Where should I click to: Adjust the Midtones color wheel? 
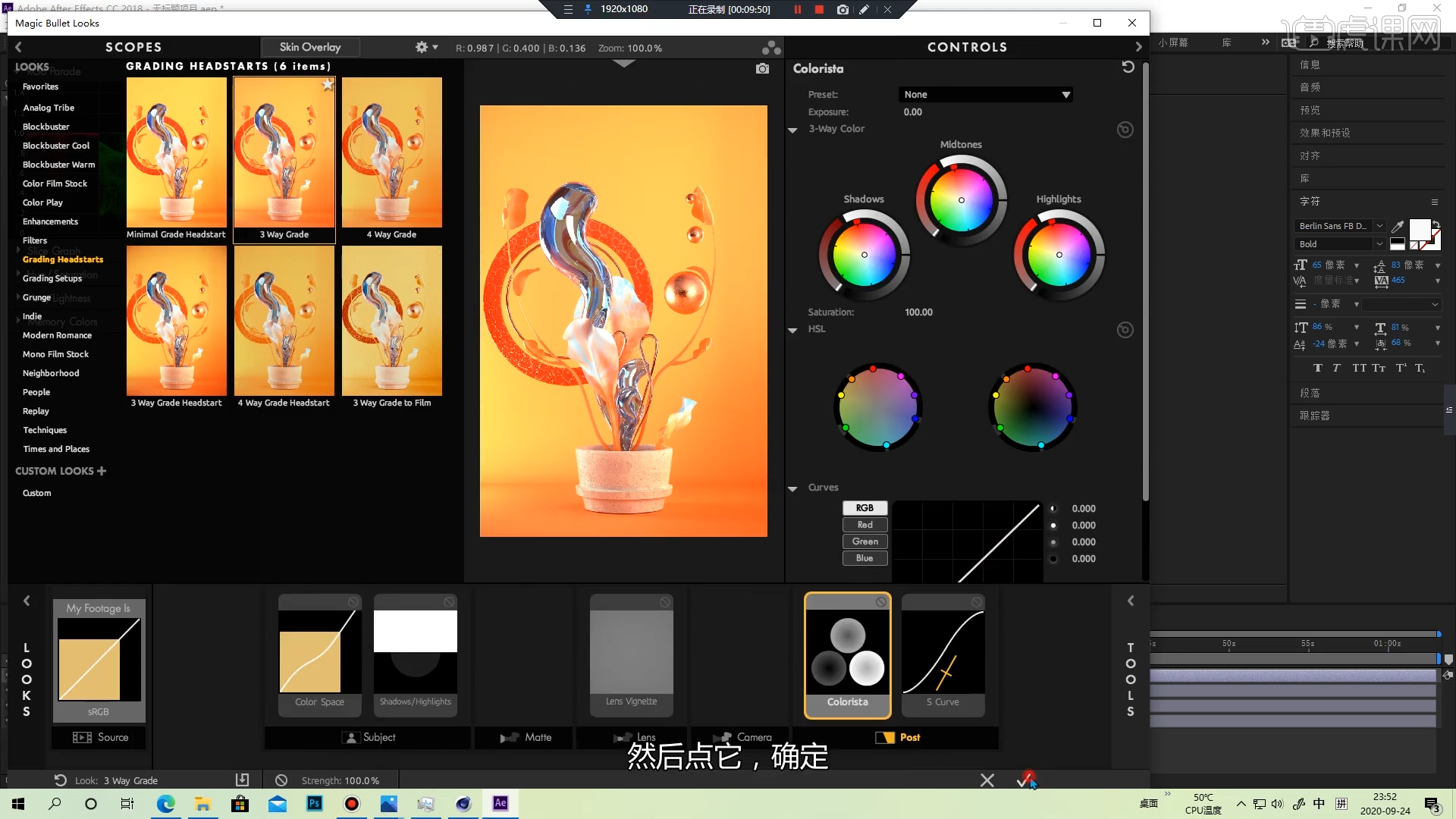961,200
